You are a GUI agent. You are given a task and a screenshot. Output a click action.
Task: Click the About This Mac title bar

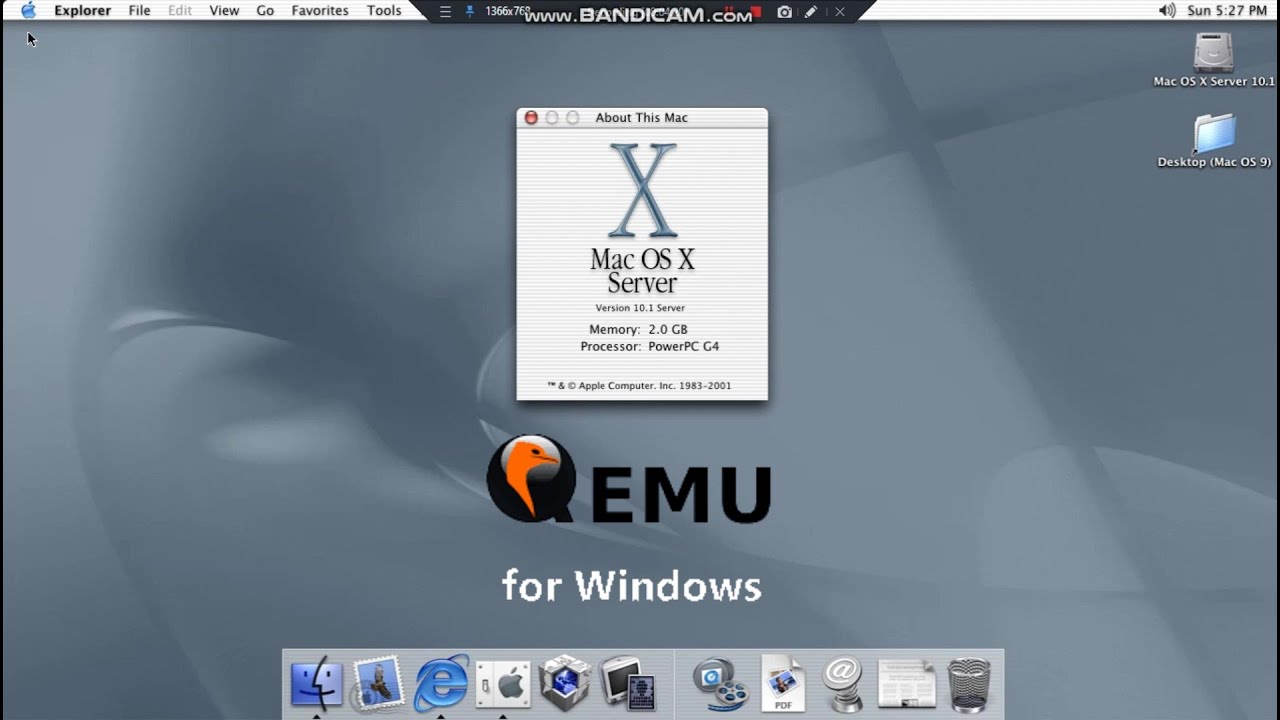tap(642, 117)
